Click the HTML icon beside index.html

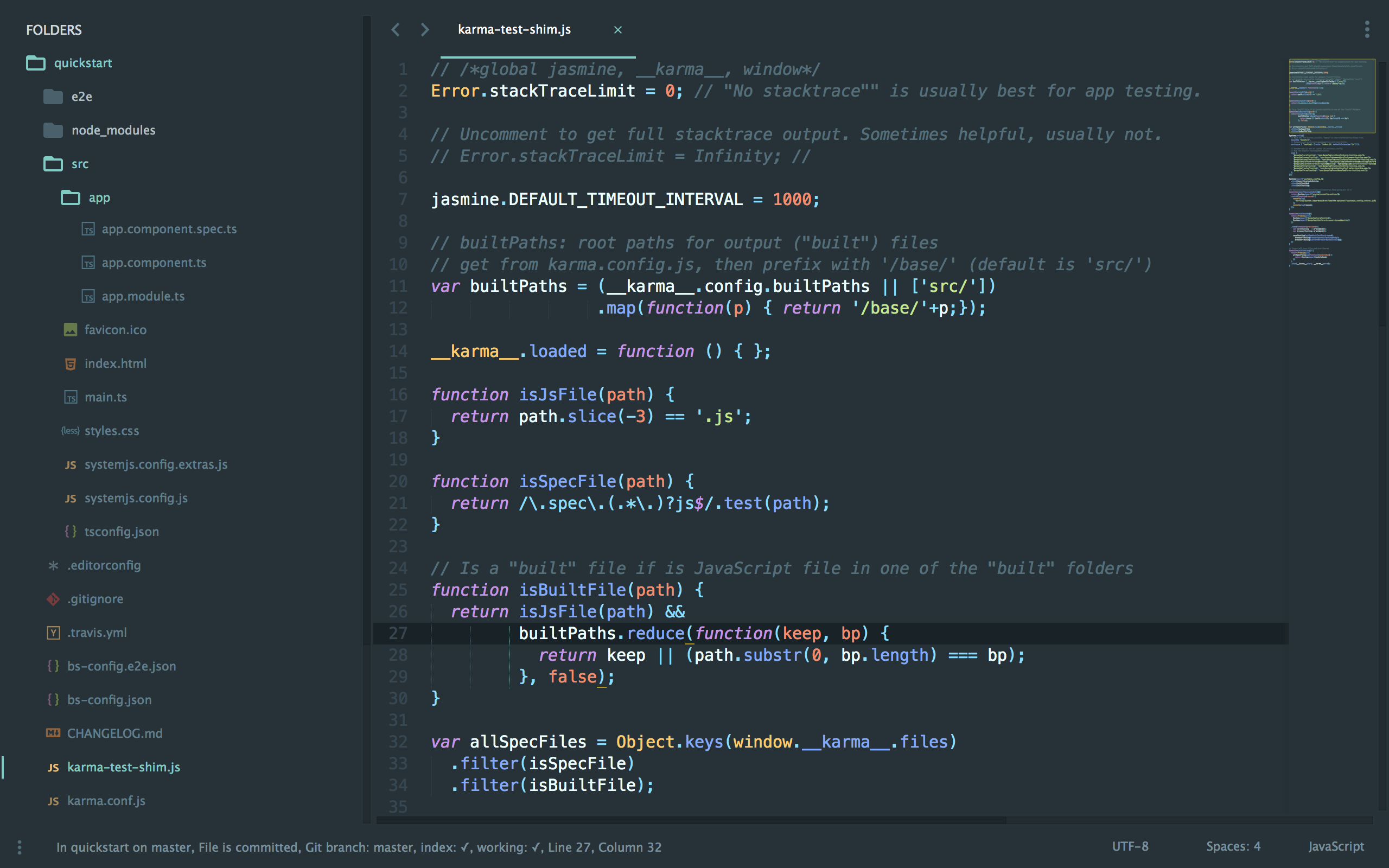(x=70, y=363)
